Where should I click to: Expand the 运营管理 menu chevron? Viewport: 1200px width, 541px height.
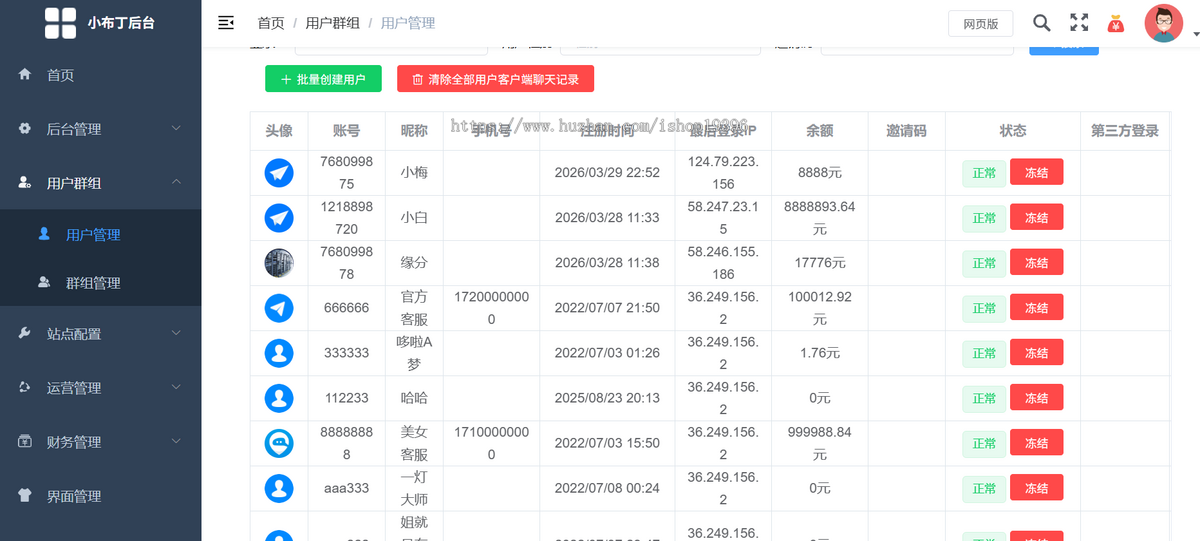(176, 388)
